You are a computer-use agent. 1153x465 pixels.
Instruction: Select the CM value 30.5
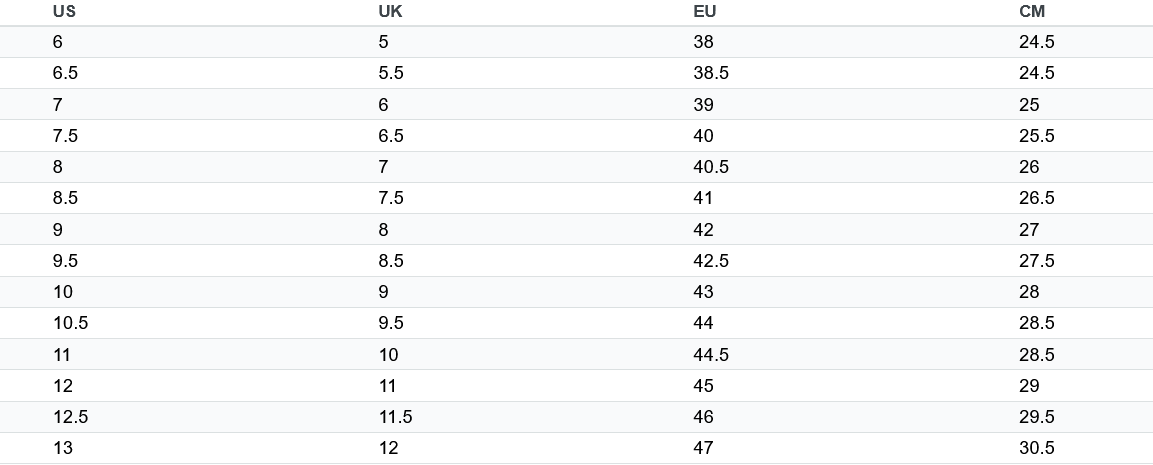(1037, 448)
